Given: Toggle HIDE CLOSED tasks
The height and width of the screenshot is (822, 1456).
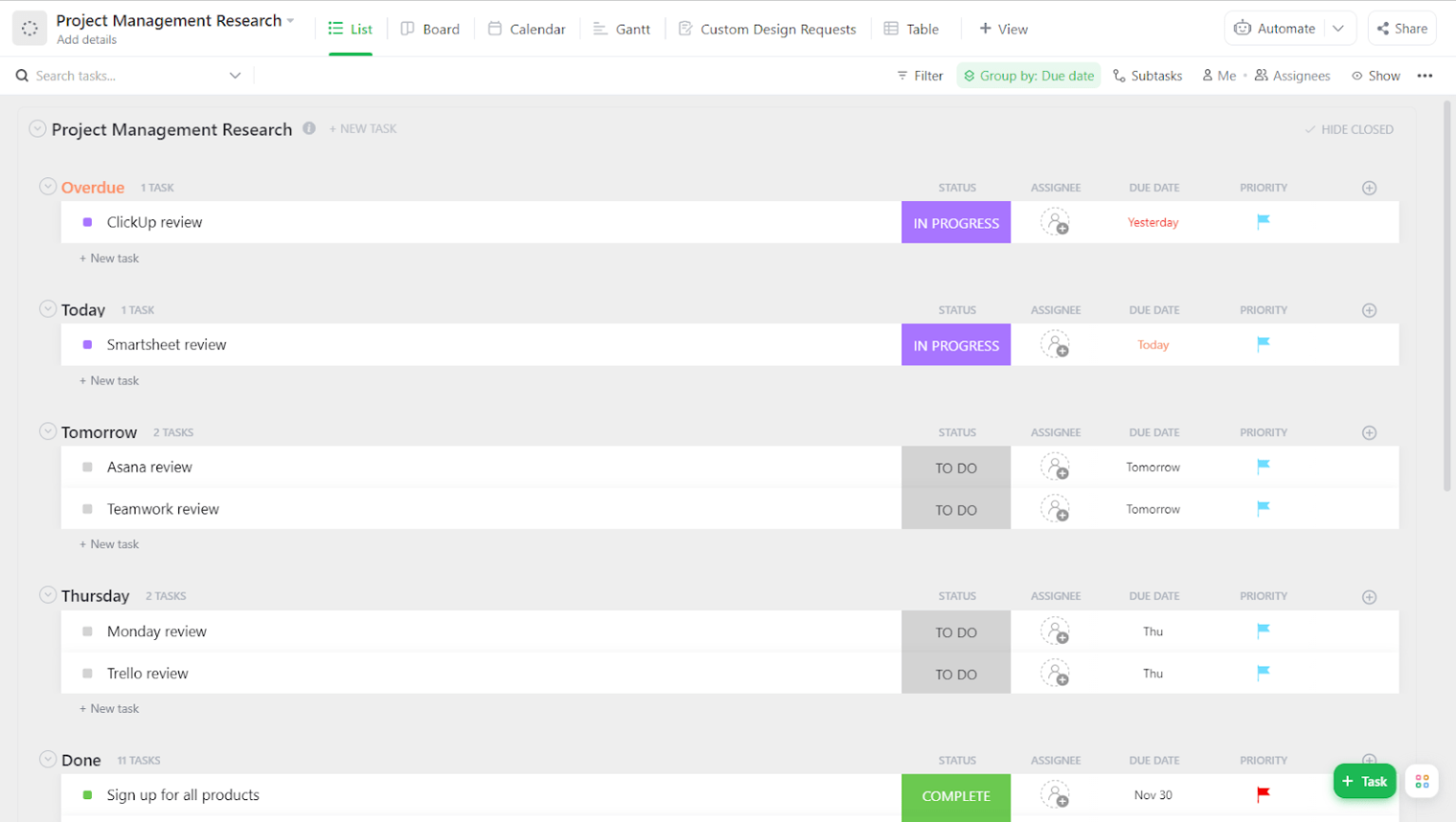Looking at the screenshot, I should point(1349,129).
